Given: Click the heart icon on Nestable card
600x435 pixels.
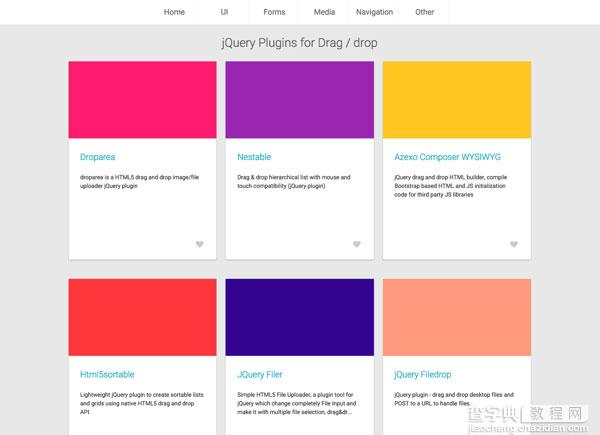Looking at the screenshot, I should tap(357, 244).
